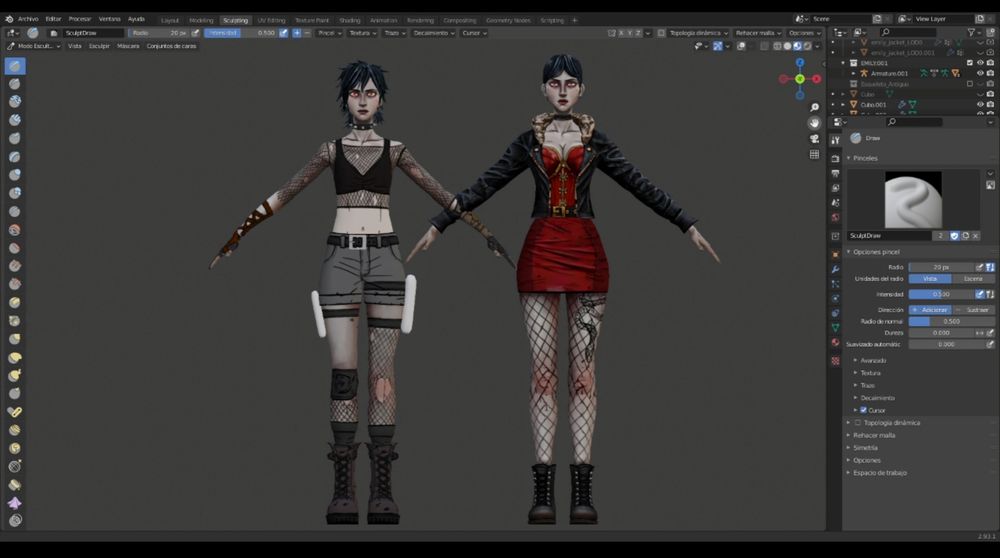Toggle the camera view icon in the viewport
Image resolution: width=1000 pixels, height=558 pixels.
814,138
